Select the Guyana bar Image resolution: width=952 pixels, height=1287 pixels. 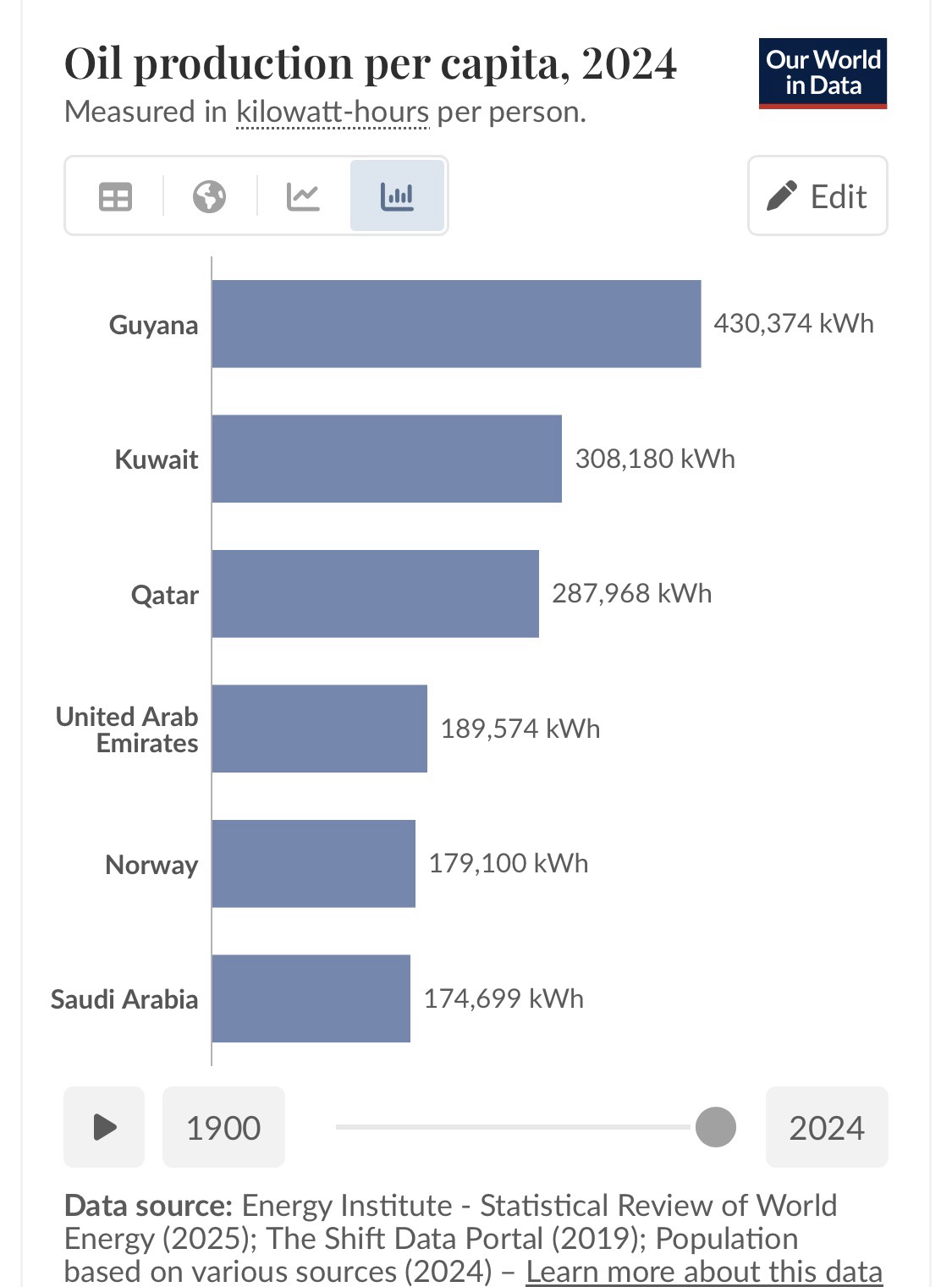click(456, 324)
